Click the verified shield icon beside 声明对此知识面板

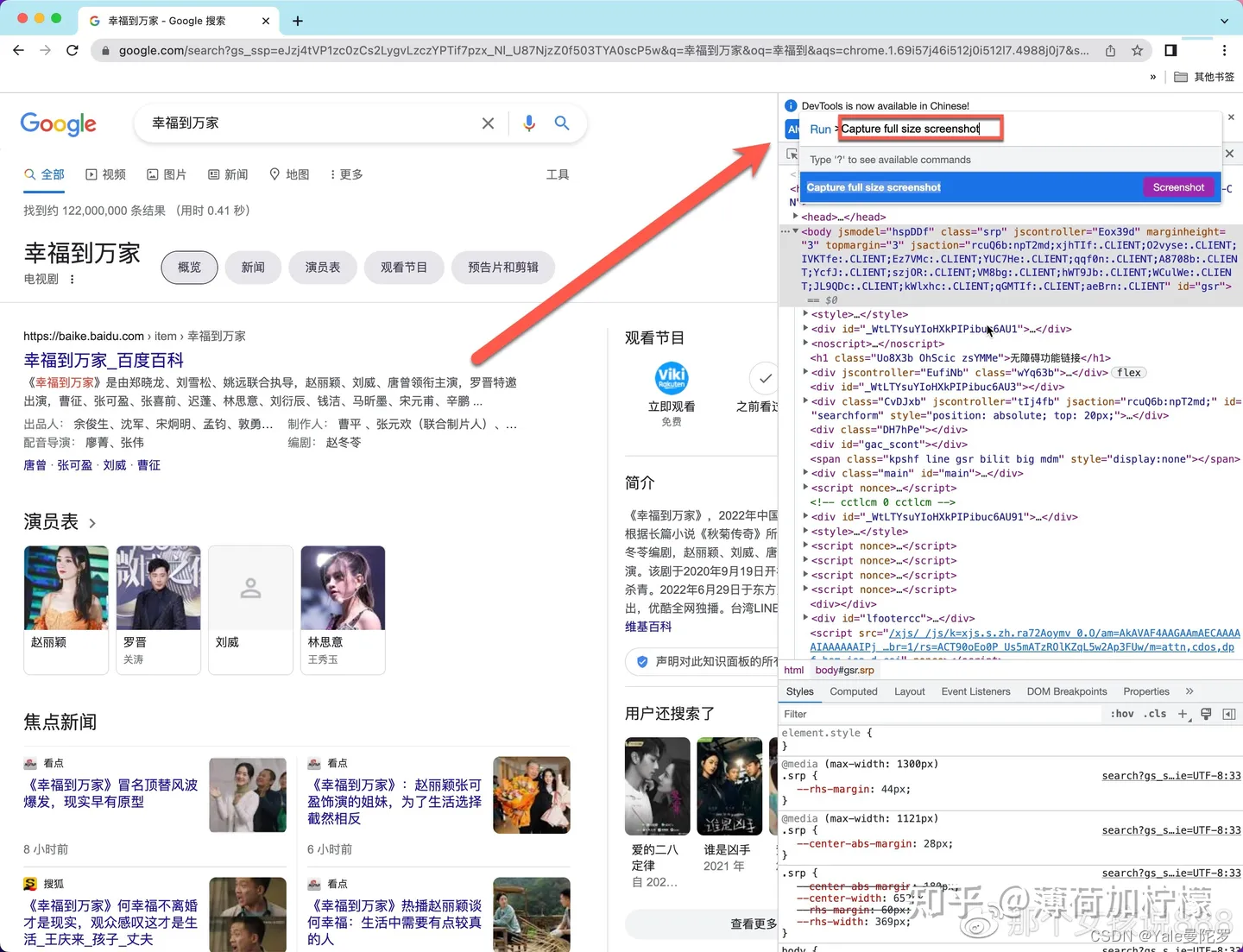(x=642, y=662)
